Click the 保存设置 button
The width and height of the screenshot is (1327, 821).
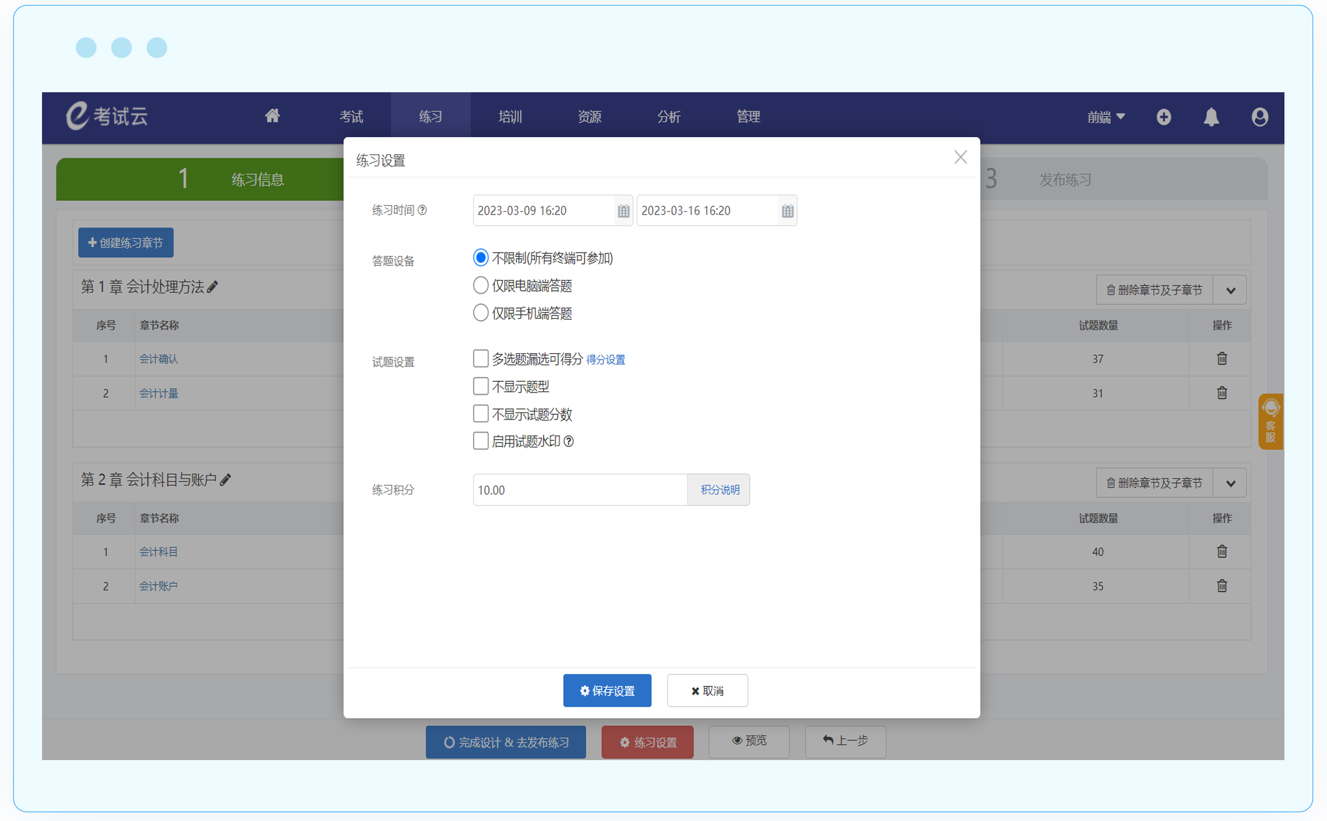[x=607, y=691]
